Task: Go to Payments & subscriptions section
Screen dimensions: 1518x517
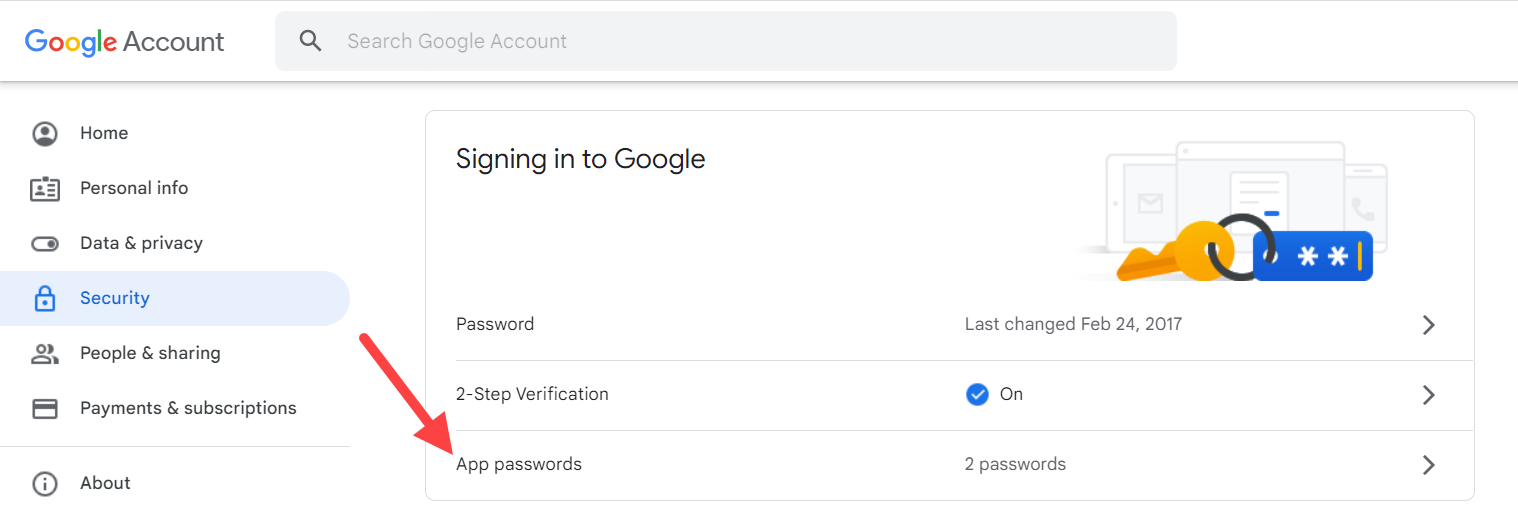Action: coord(188,408)
